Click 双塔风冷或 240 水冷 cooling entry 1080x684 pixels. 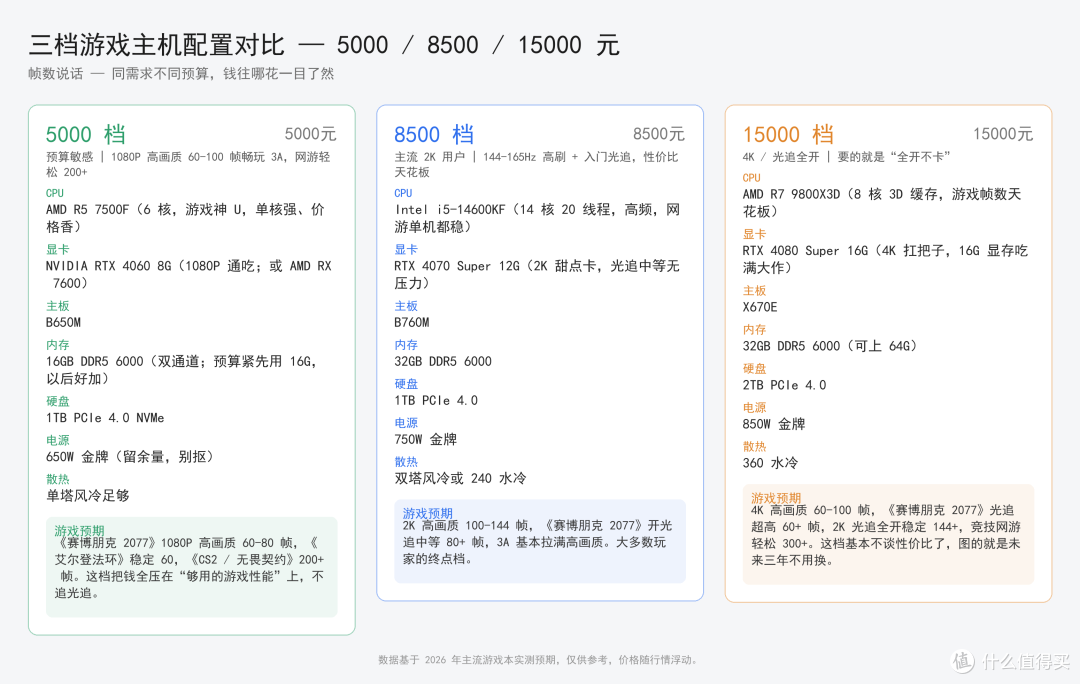[460, 478]
